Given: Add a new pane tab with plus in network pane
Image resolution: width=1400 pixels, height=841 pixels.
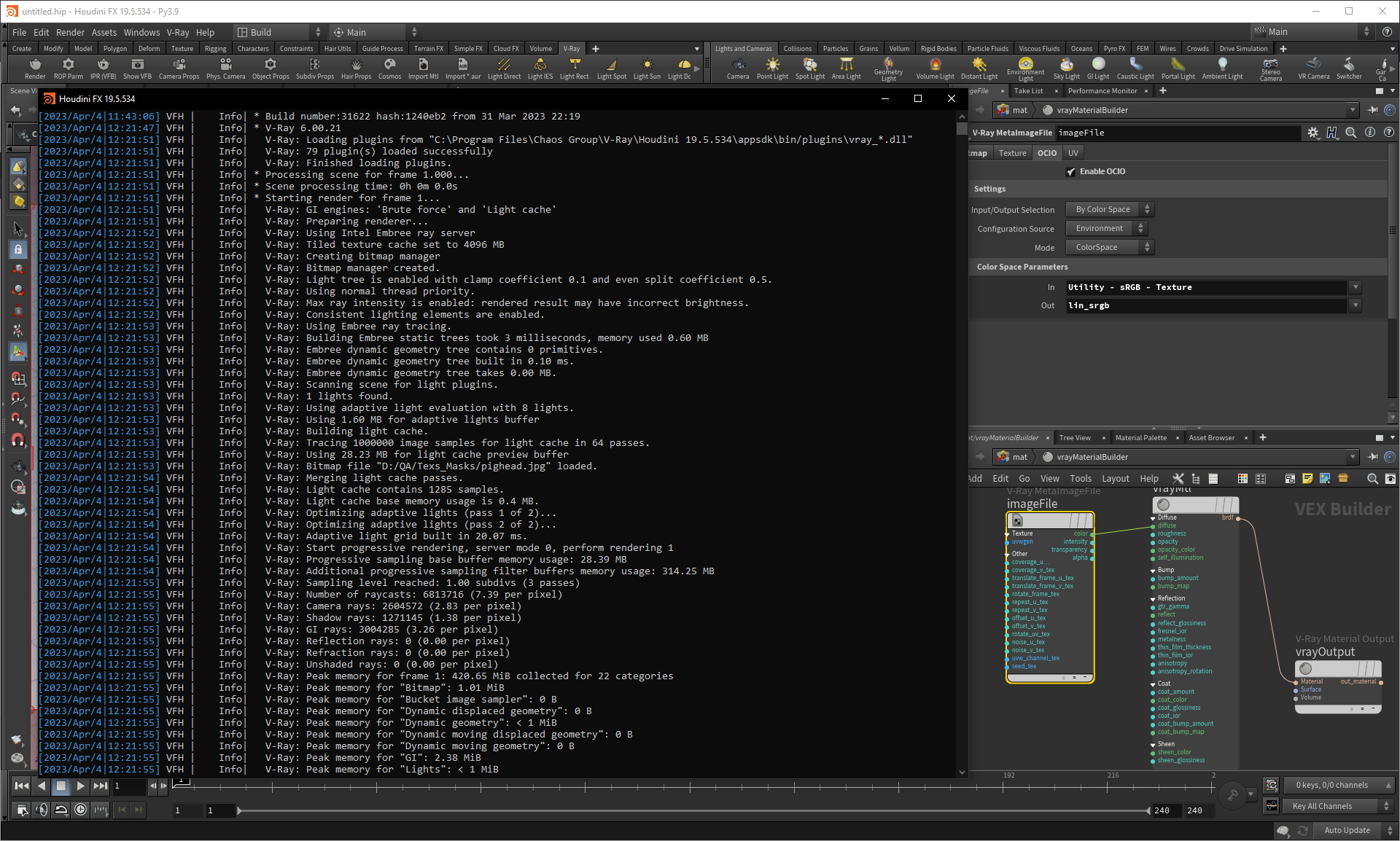Looking at the screenshot, I should [1263, 437].
